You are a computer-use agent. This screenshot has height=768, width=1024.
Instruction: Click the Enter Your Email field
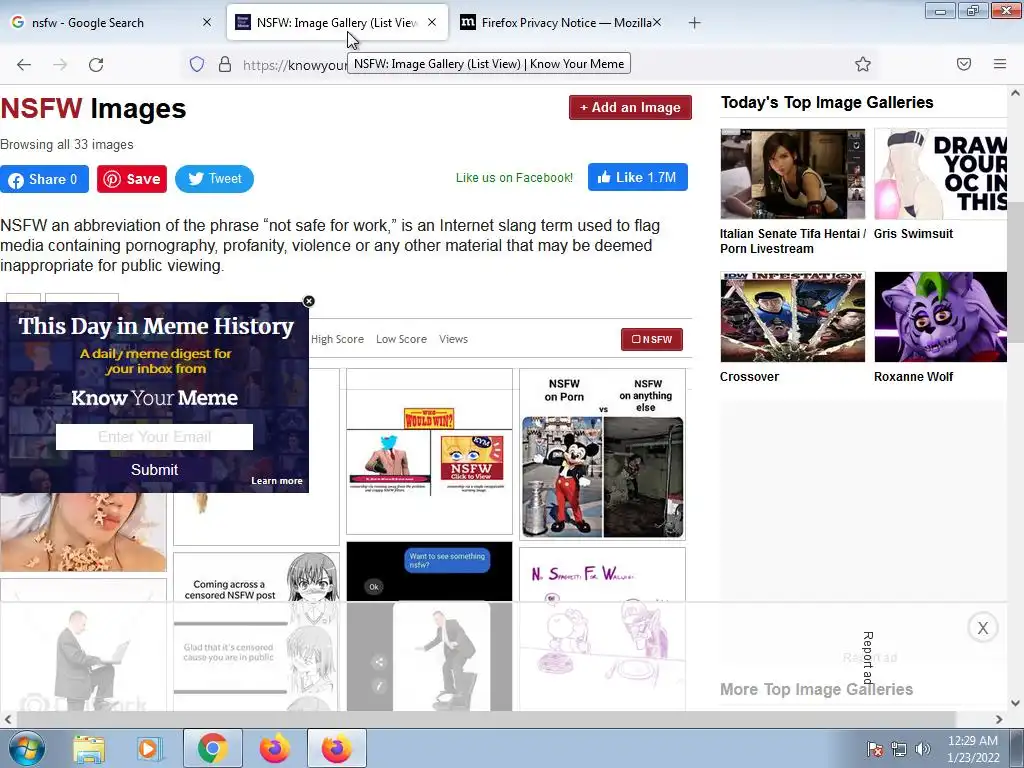click(154, 437)
